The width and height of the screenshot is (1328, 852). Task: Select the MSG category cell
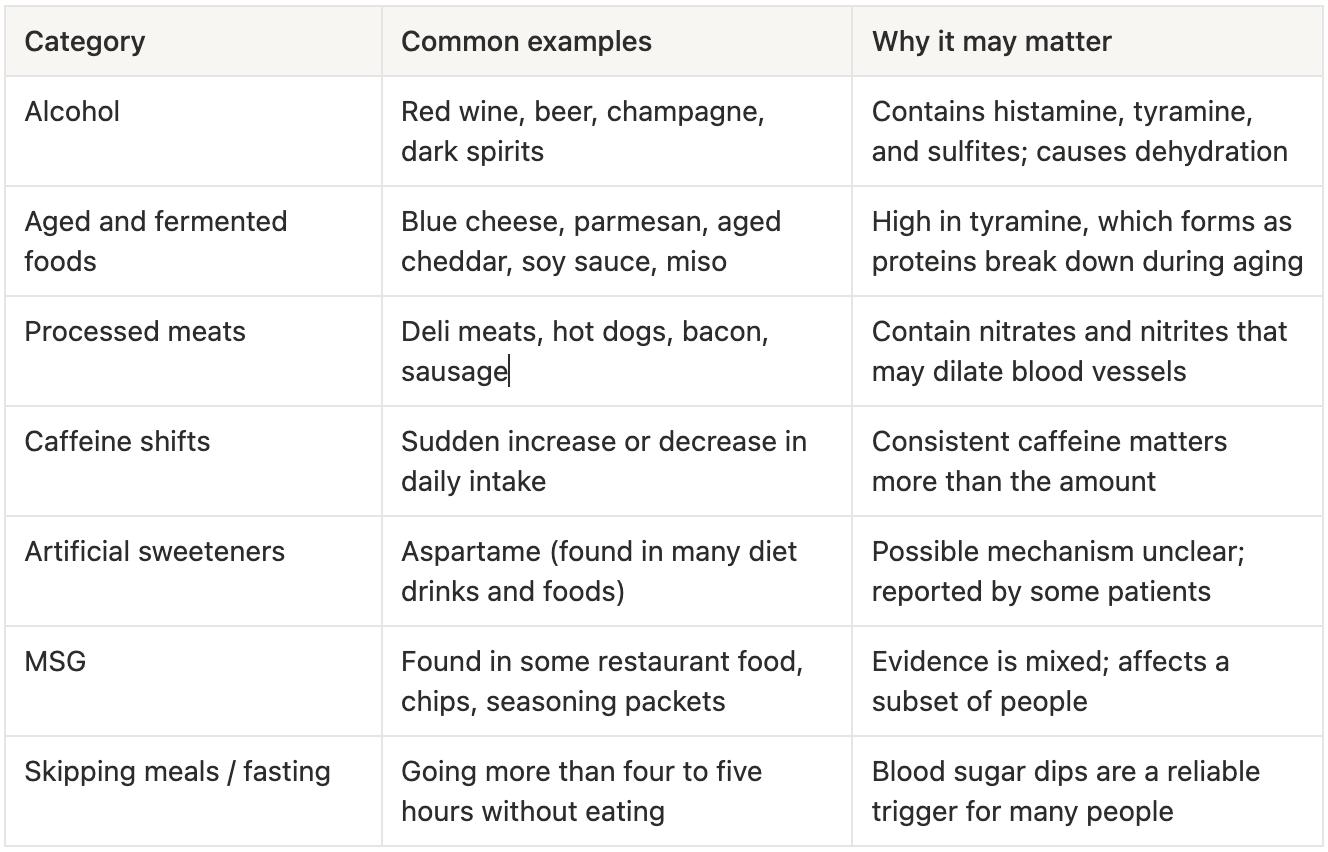click(x=193, y=681)
